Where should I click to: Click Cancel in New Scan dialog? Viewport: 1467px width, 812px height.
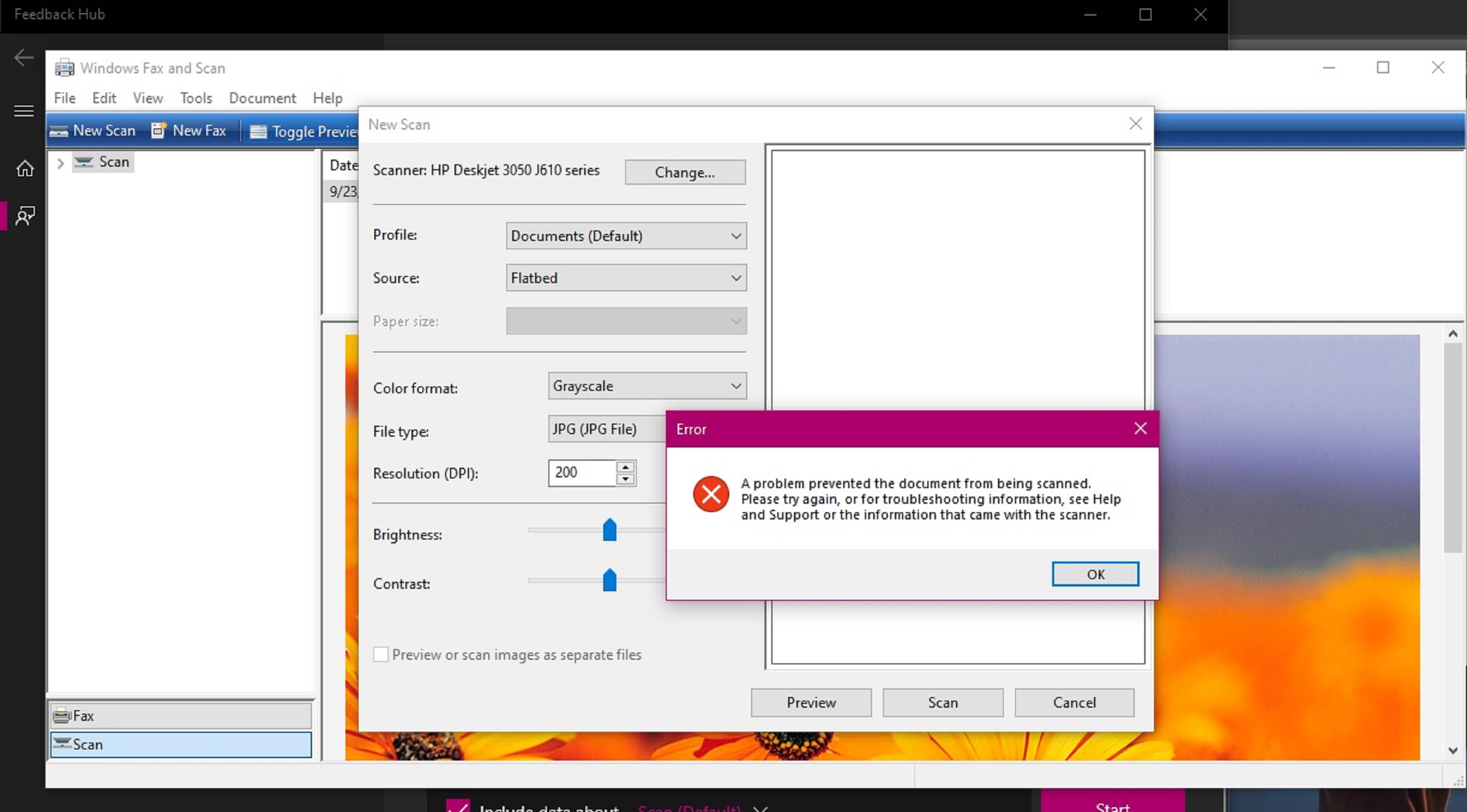(1075, 702)
